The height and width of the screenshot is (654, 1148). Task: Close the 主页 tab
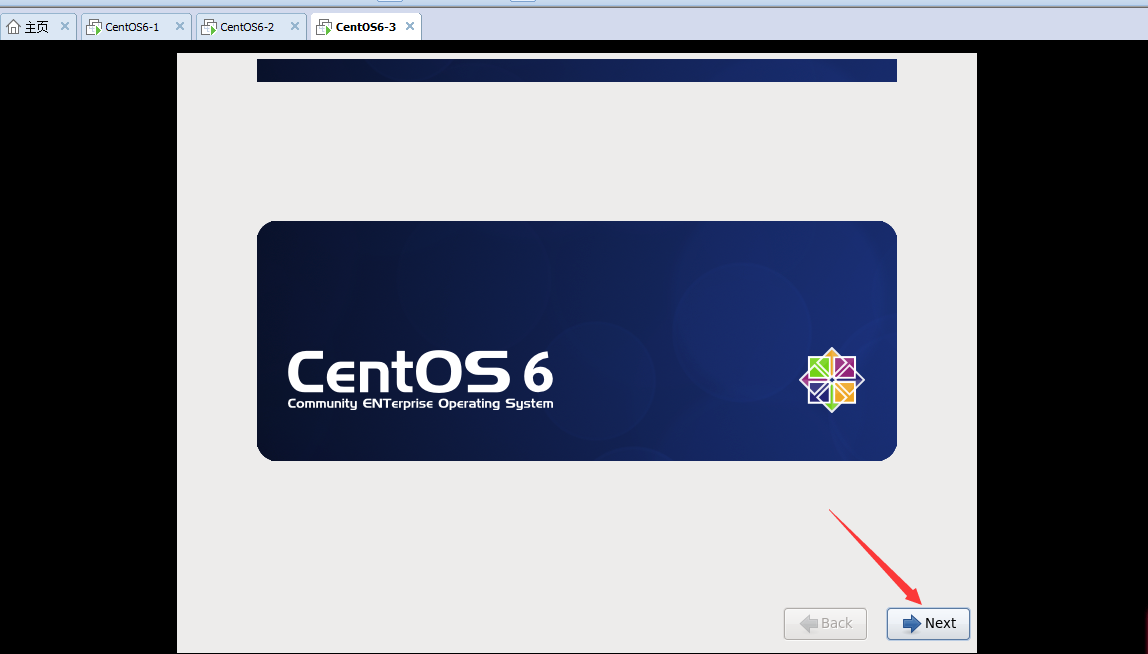(x=64, y=26)
